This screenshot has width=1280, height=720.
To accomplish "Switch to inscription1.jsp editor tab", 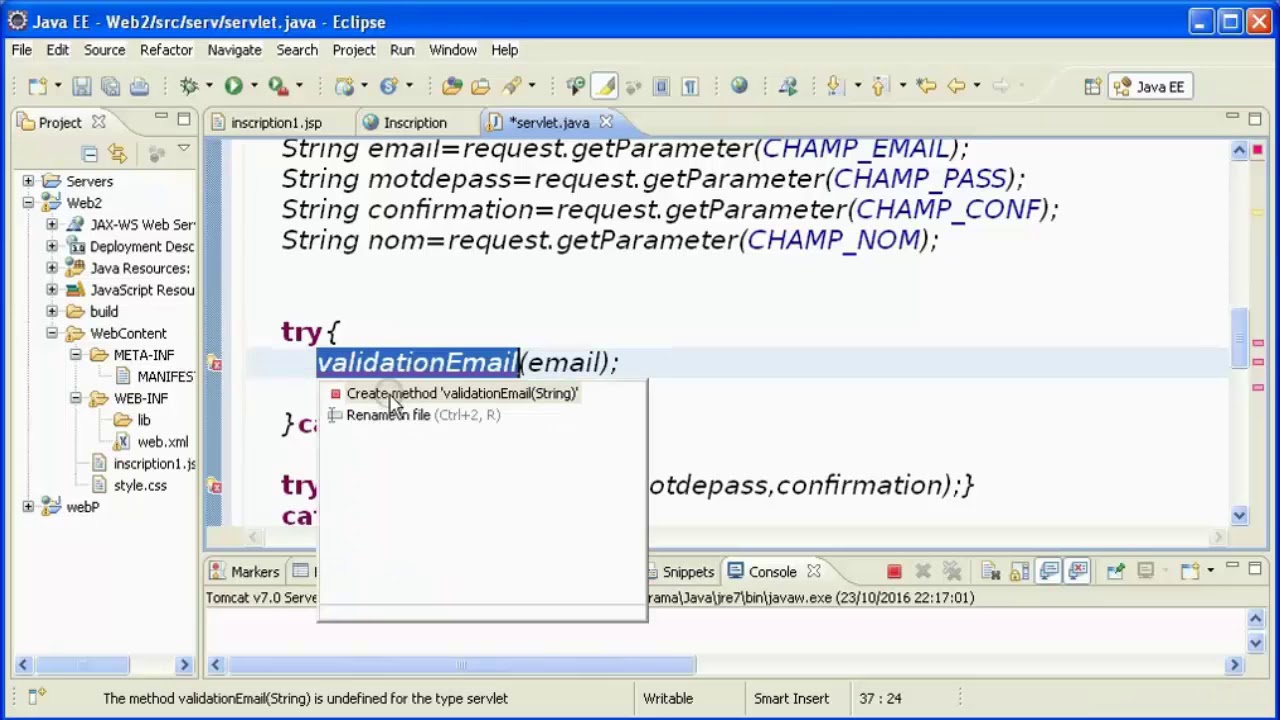I will (276, 123).
